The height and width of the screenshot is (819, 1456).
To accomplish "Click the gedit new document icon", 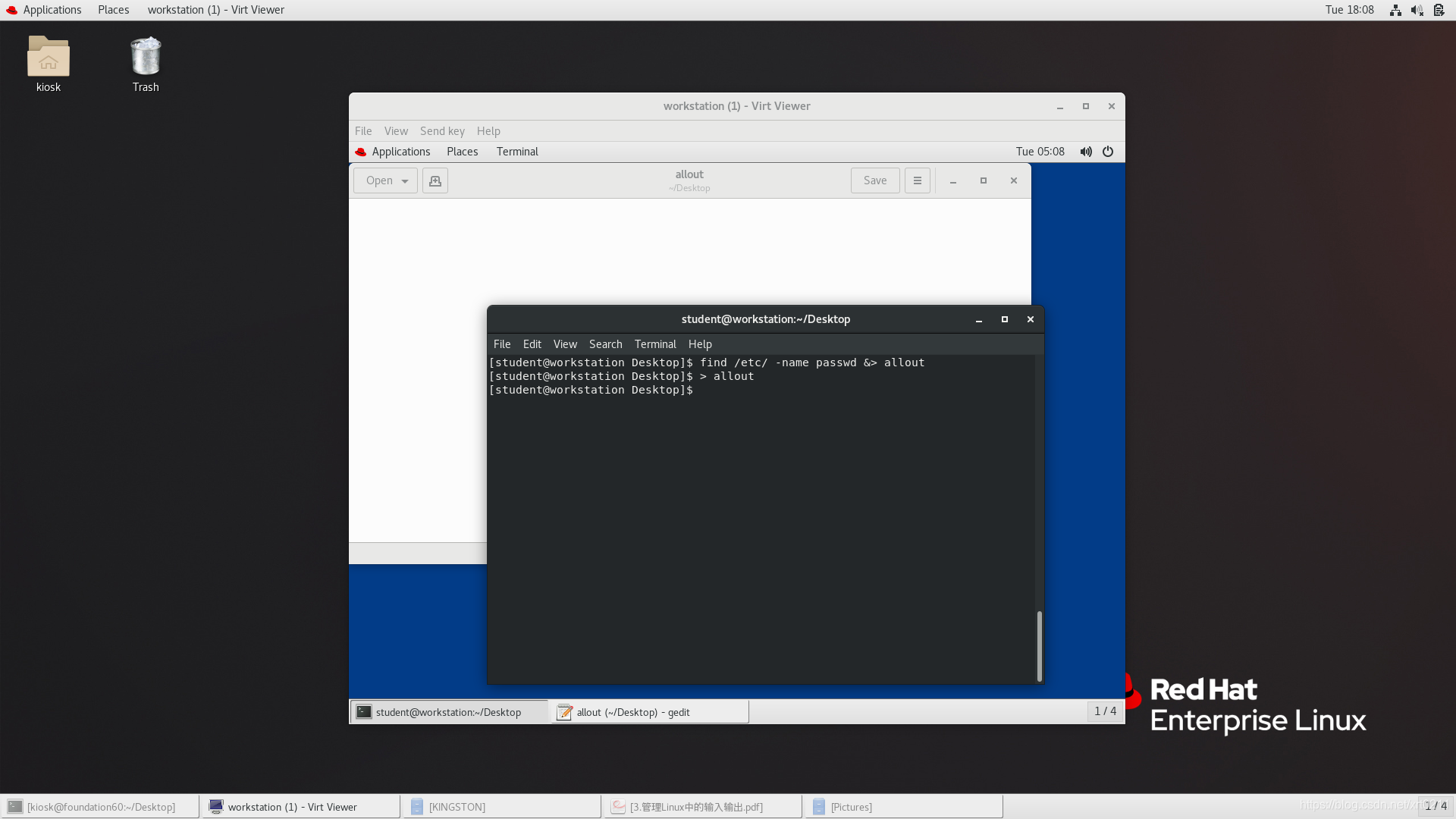I will click(435, 180).
